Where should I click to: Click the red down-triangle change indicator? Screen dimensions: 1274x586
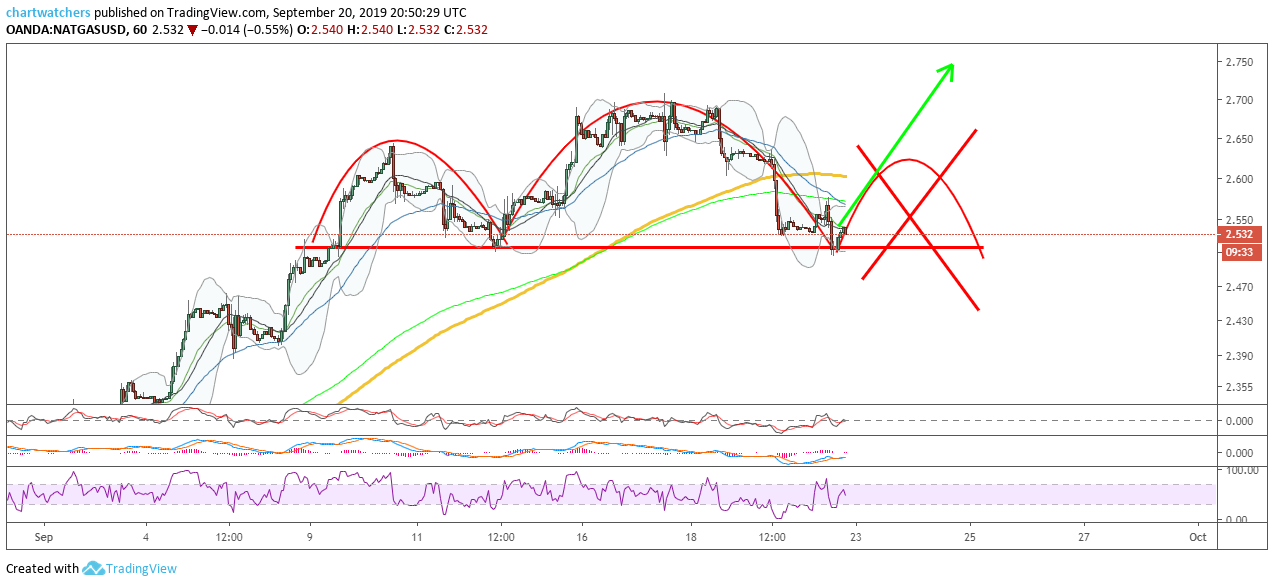pyautogui.click(x=193, y=30)
